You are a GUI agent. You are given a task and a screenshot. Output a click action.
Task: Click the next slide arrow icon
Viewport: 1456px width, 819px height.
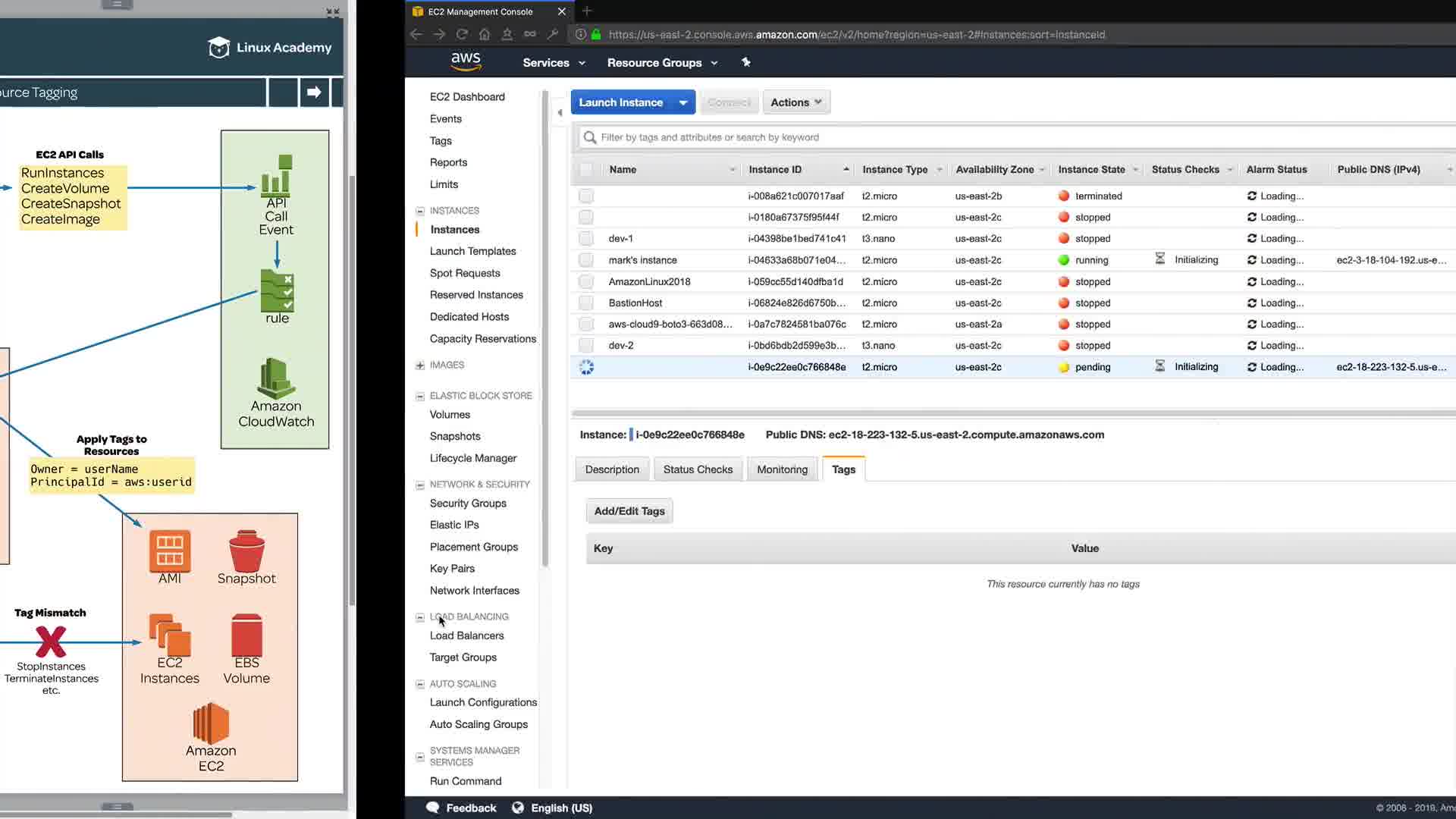(x=314, y=93)
